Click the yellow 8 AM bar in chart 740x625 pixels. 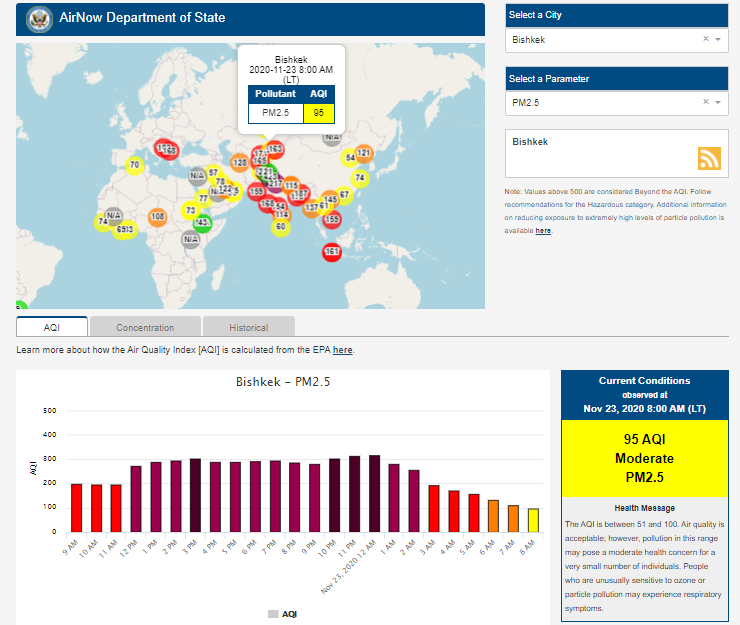pos(533,520)
